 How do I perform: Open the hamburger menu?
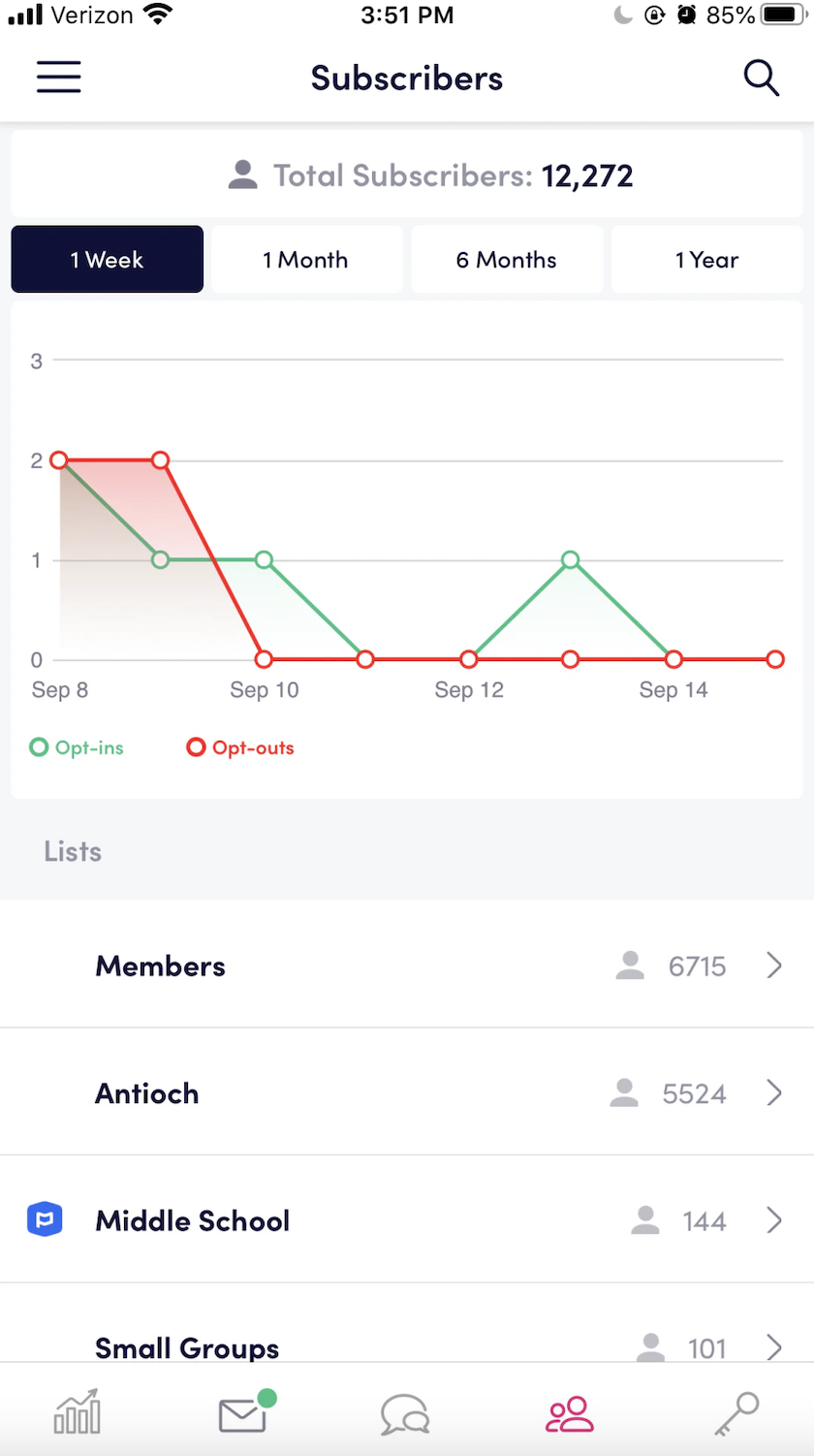[58, 78]
